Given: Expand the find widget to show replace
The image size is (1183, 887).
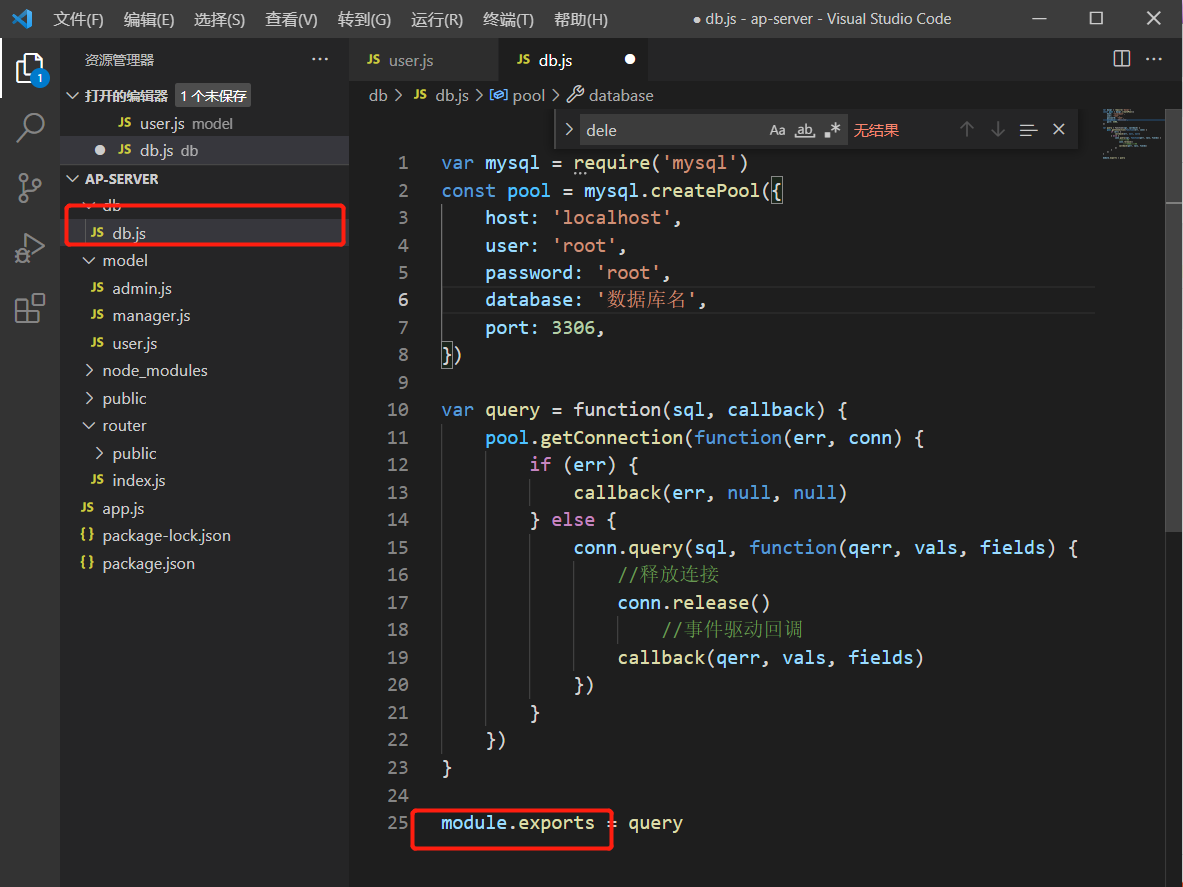Looking at the screenshot, I should (x=567, y=129).
